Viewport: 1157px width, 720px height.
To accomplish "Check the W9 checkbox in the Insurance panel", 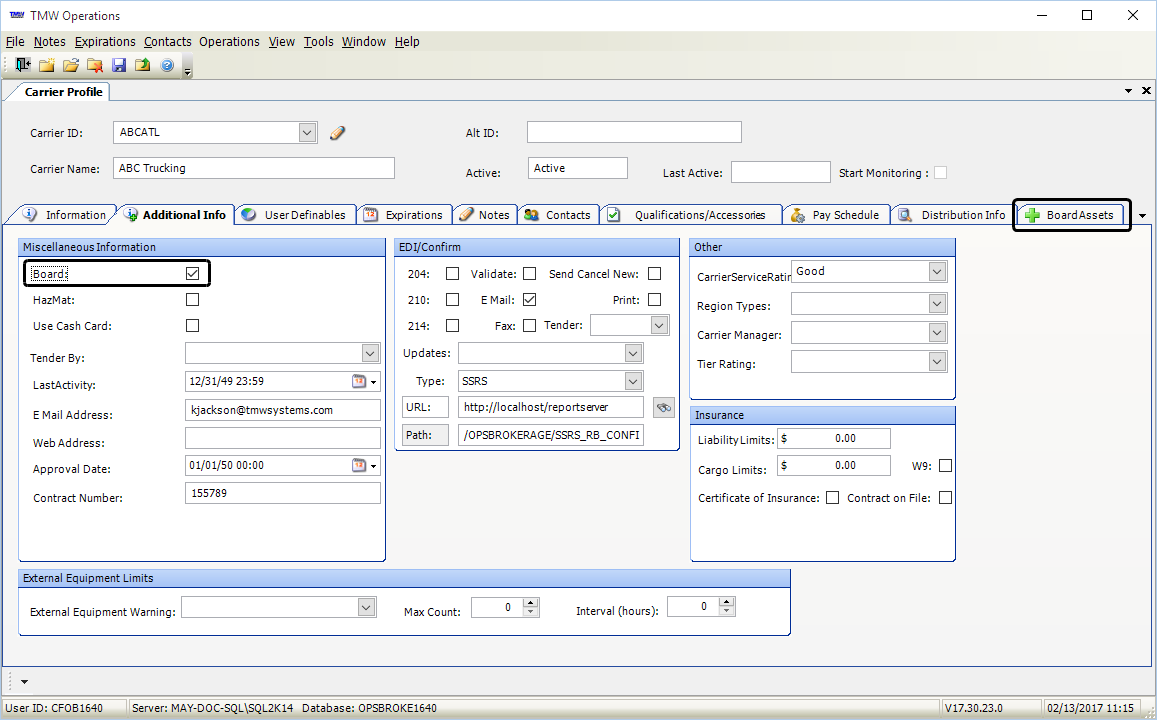I will pyautogui.click(x=945, y=465).
